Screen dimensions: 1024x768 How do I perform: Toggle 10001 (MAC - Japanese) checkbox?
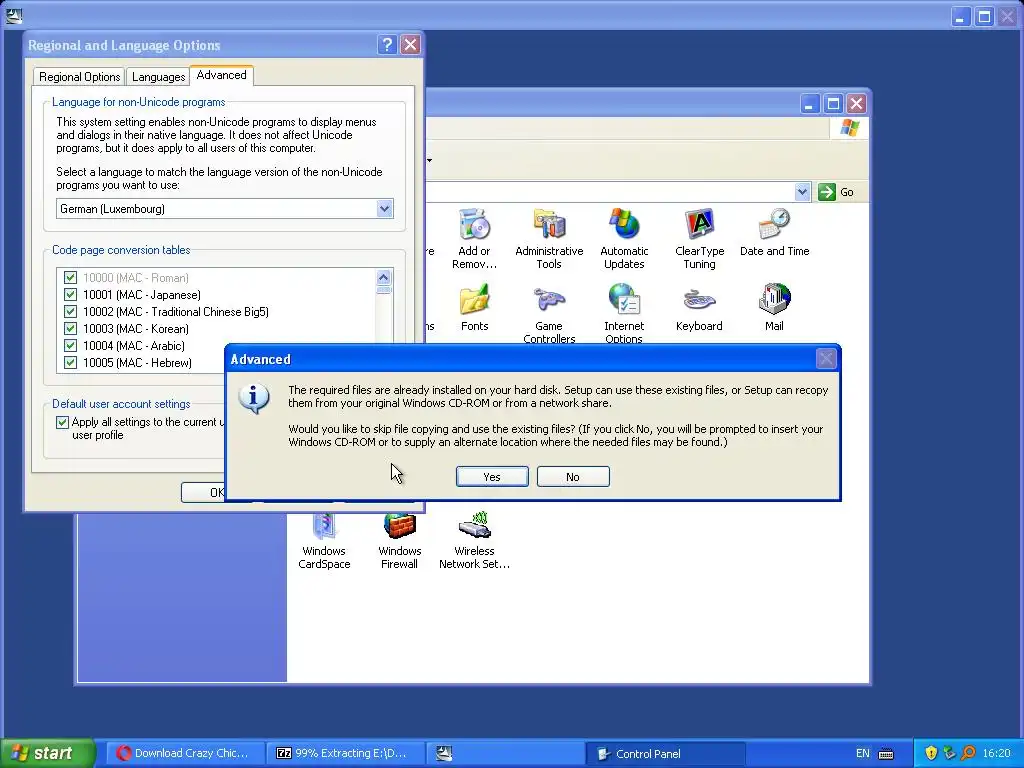(x=71, y=295)
